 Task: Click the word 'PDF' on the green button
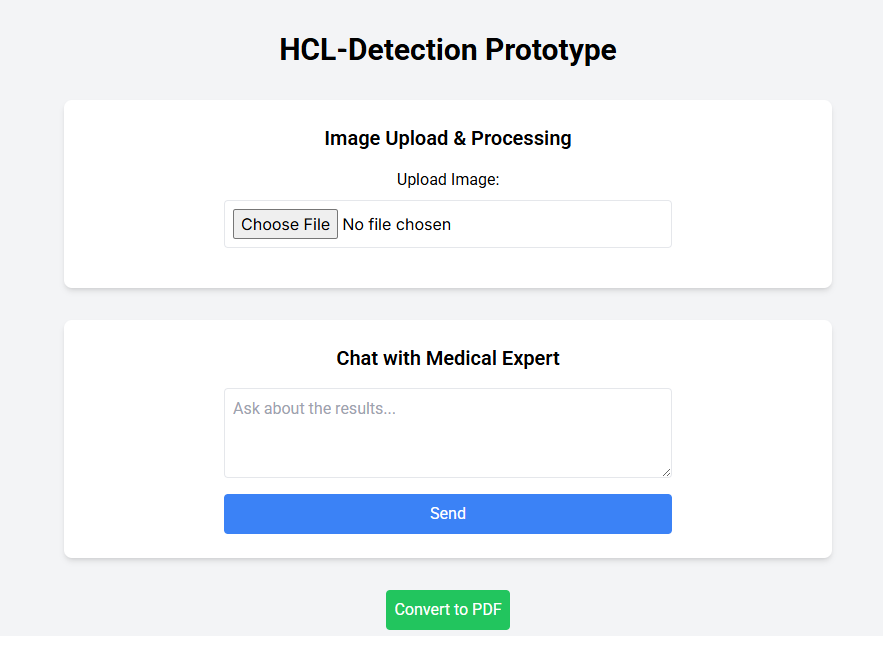[486, 610]
